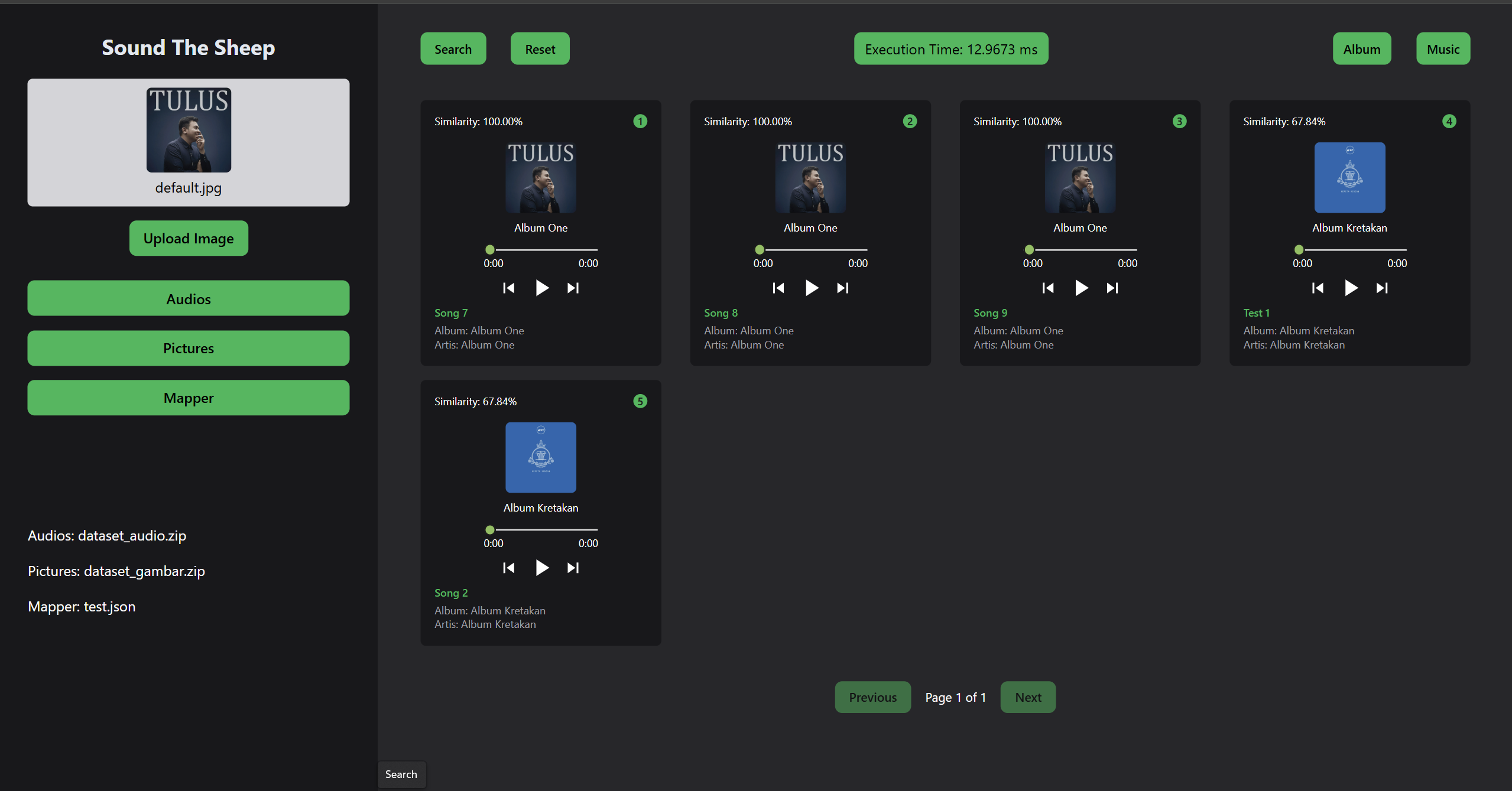Skip to previous track on Song 8 card
Viewport: 1512px width, 791px height.
(x=778, y=288)
